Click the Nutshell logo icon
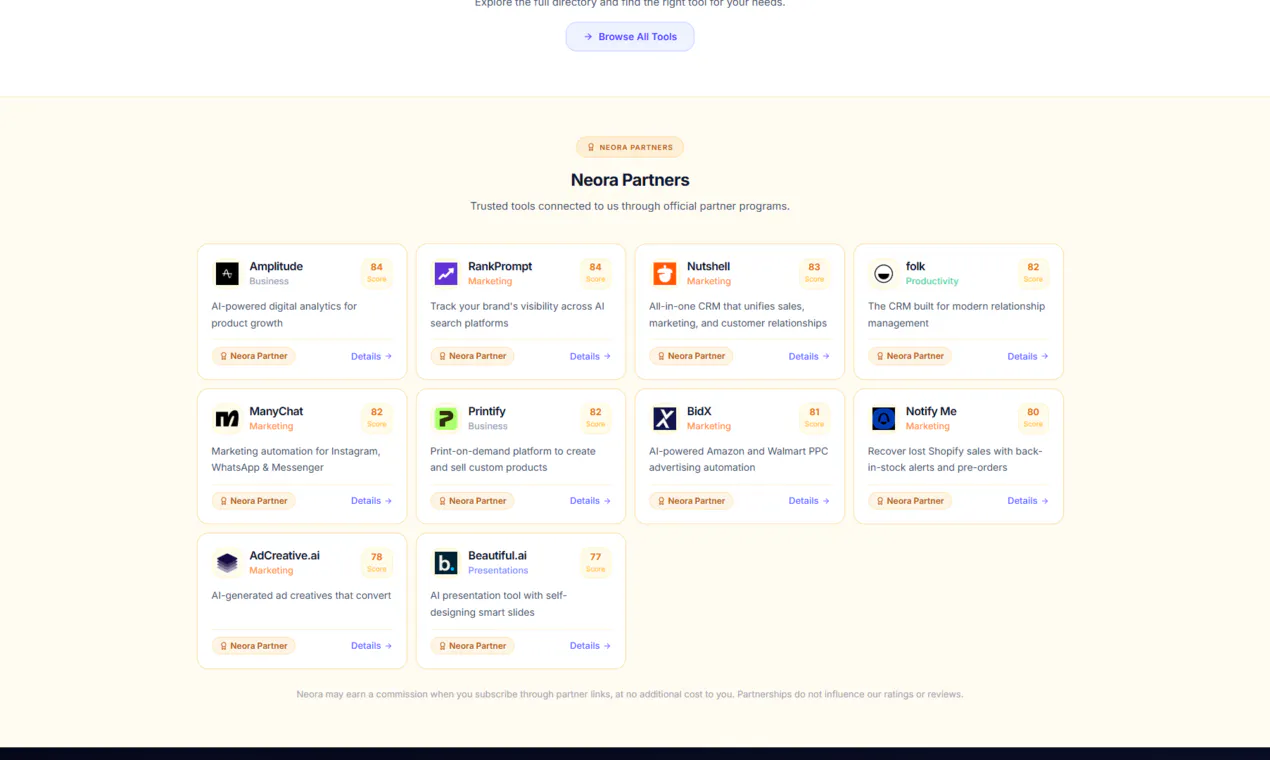This screenshot has height=760, width=1270. [665, 273]
